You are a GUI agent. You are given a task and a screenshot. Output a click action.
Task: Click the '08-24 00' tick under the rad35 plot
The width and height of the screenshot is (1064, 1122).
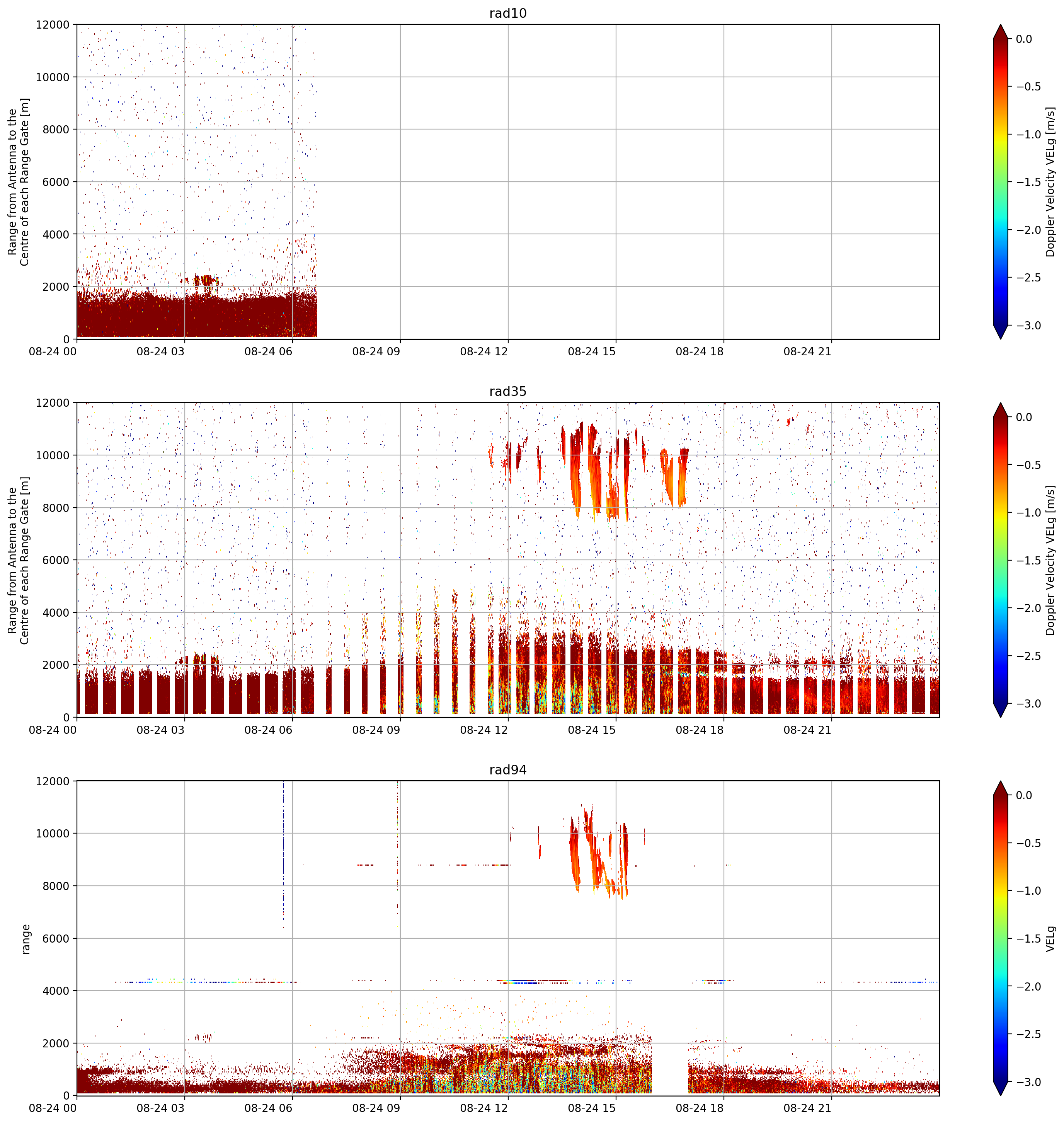tap(53, 730)
